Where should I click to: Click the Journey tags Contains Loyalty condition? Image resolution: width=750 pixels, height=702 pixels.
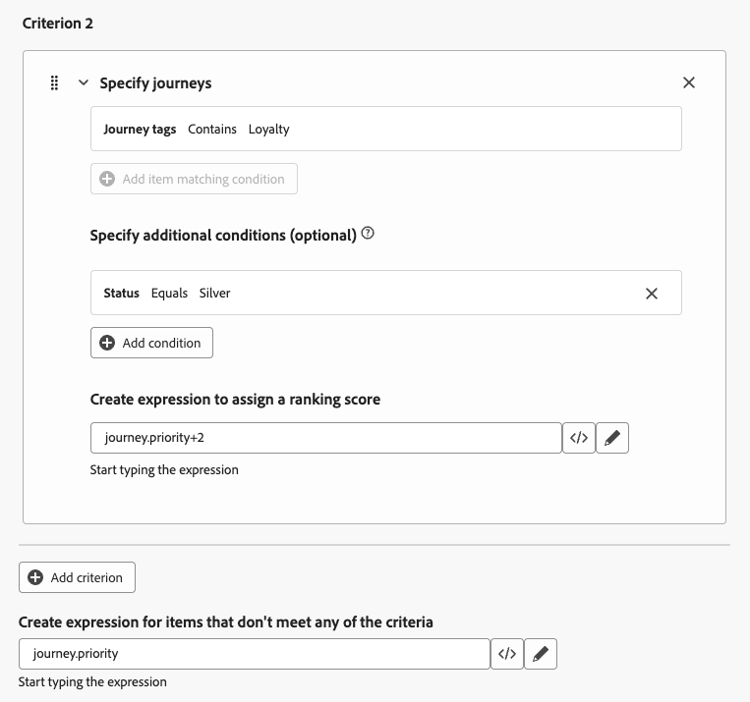click(385, 129)
